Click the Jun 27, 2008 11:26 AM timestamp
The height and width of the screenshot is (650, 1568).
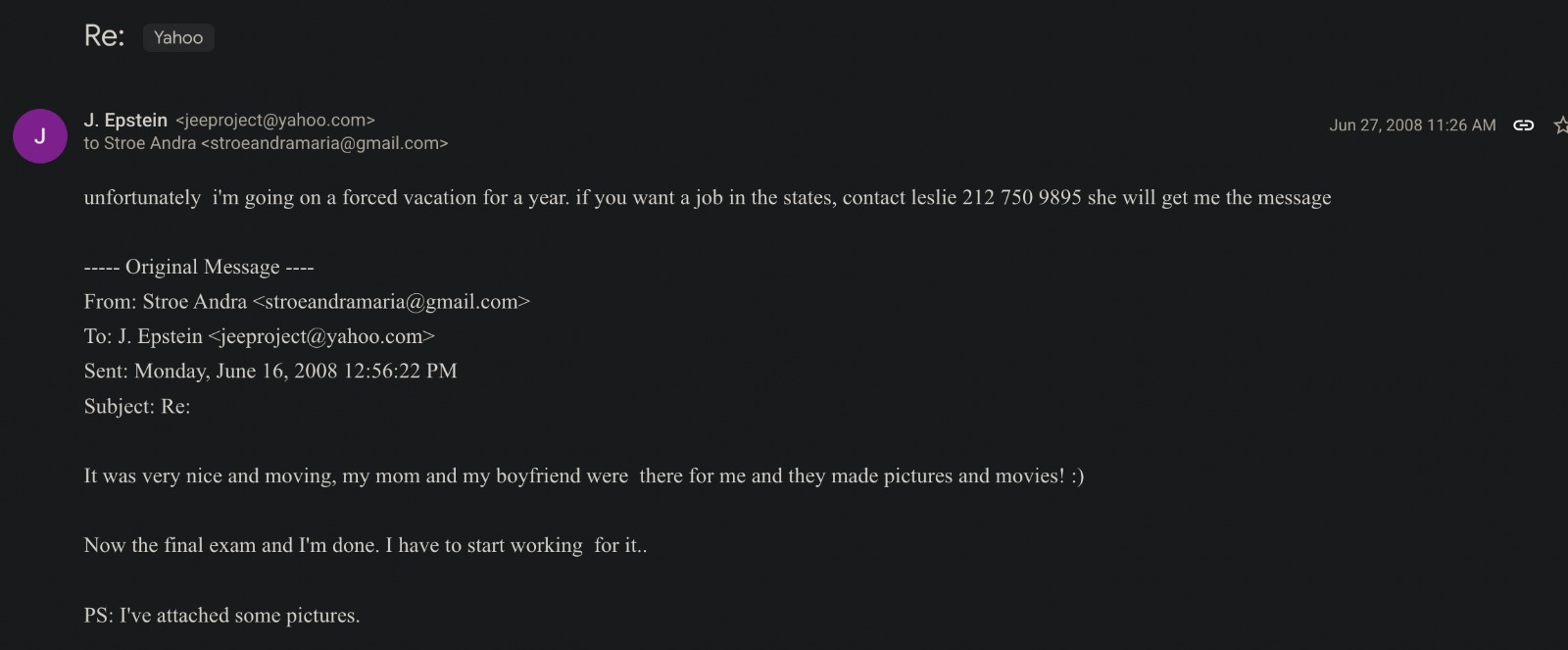(1412, 125)
